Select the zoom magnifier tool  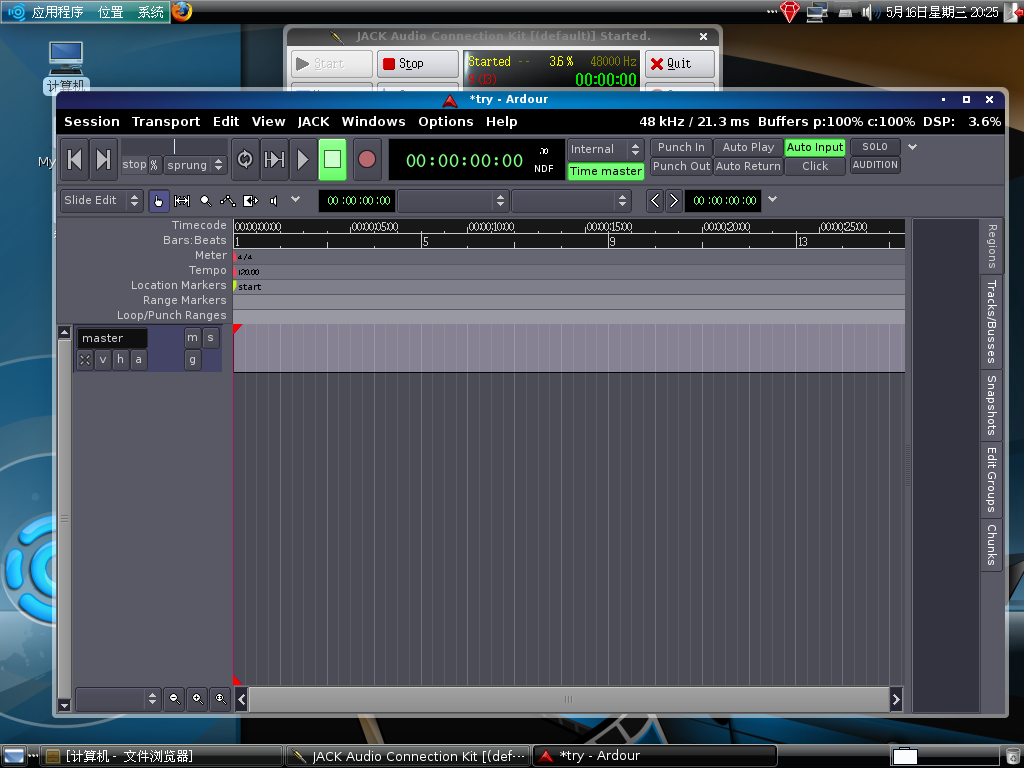click(x=206, y=200)
